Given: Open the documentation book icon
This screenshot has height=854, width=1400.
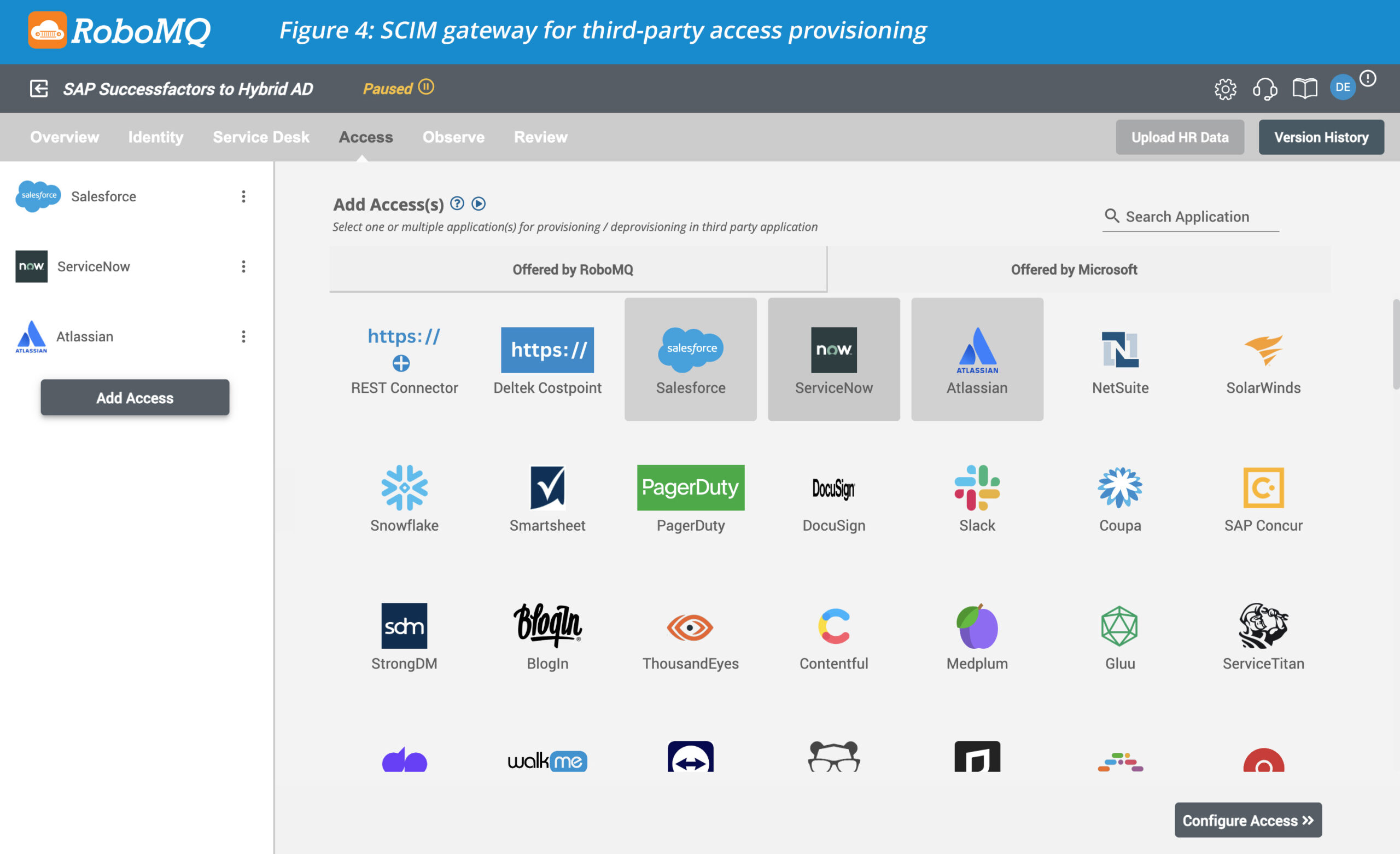Looking at the screenshot, I should (x=1304, y=89).
